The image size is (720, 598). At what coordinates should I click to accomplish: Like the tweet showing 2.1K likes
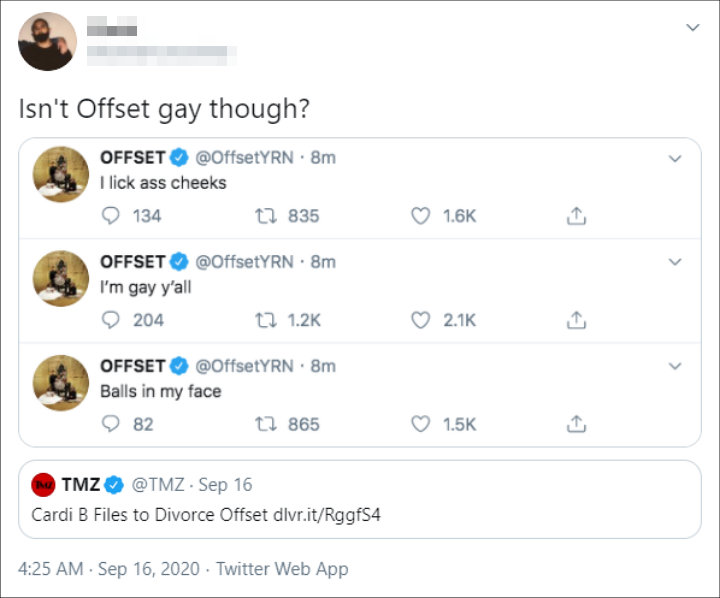point(420,320)
